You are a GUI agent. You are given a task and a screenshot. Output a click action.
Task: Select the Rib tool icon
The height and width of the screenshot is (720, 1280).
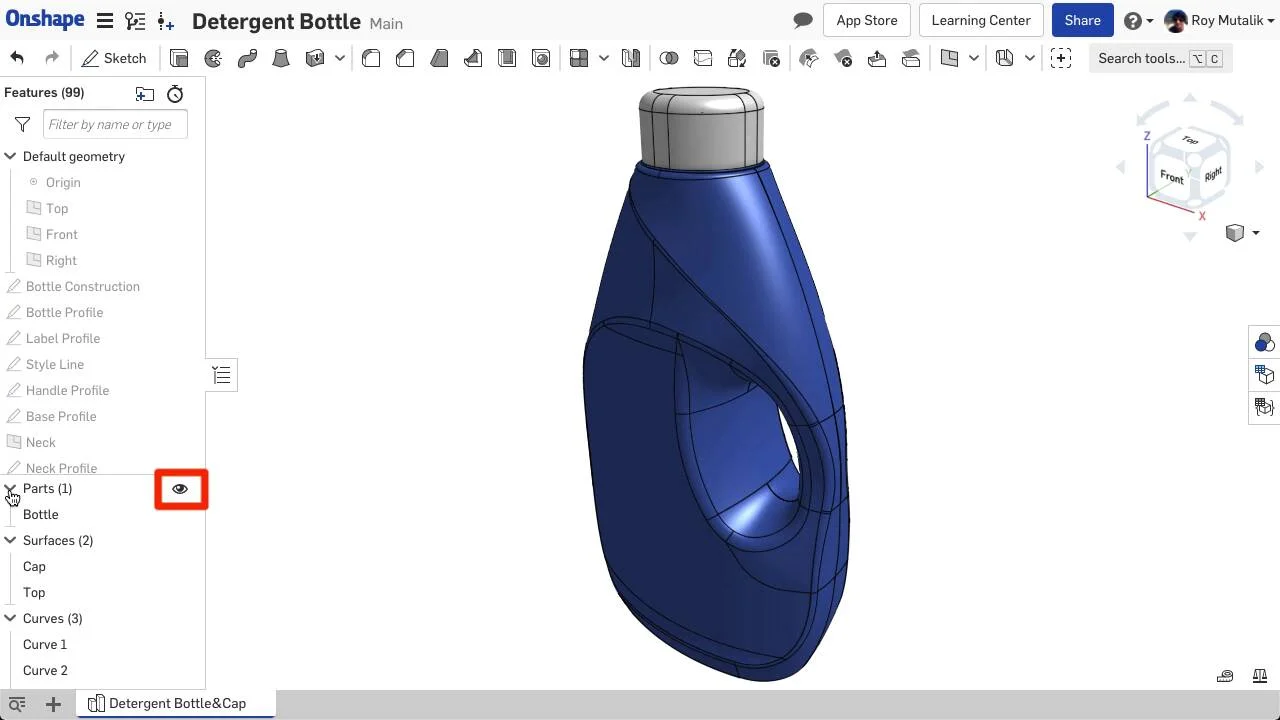tap(473, 58)
